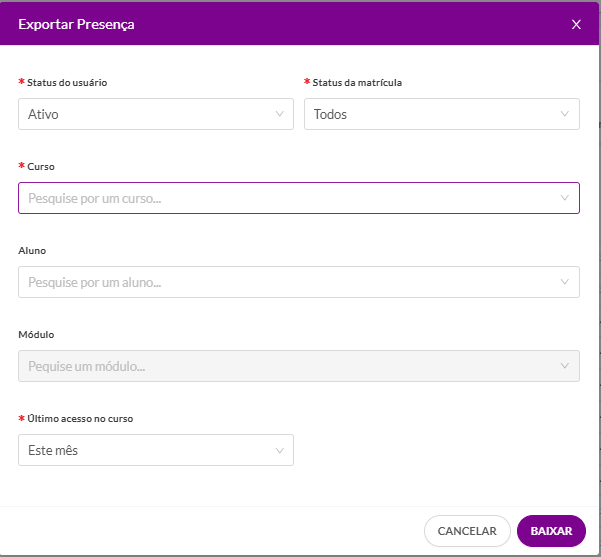Click the disabled Módulo search field
The image size is (601, 557).
[x=299, y=366]
